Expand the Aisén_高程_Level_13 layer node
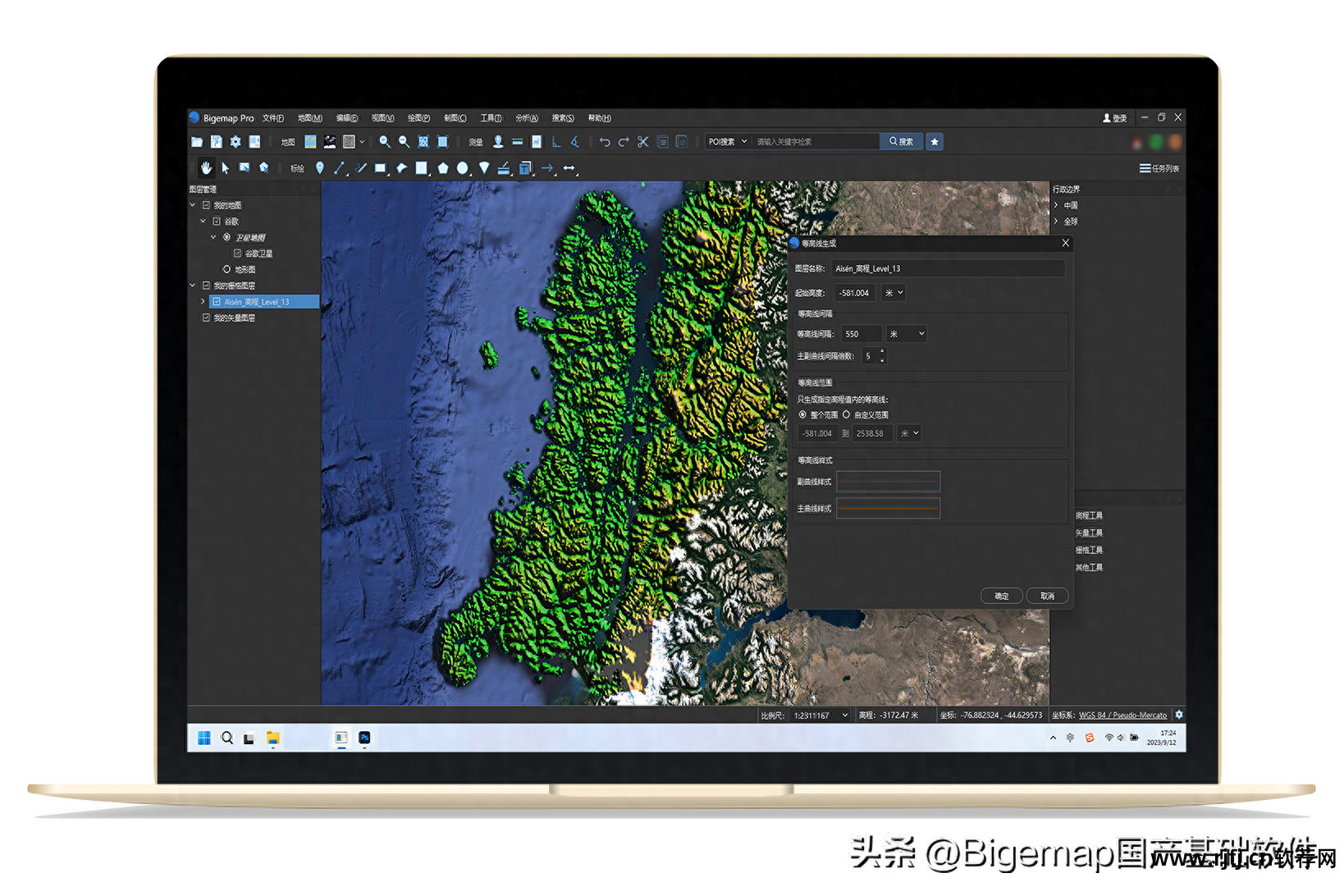Viewport: 1344px width, 896px height. point(203,302)
